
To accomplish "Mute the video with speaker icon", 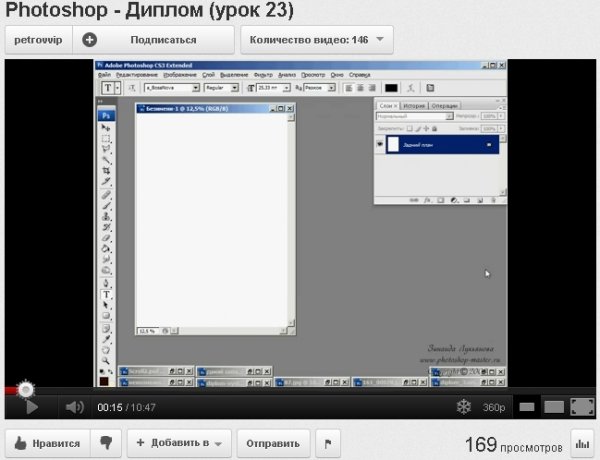I will 75,407.
